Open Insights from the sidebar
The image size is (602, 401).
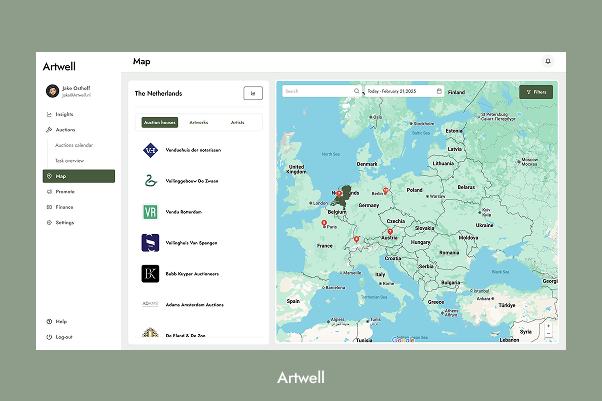66,115
